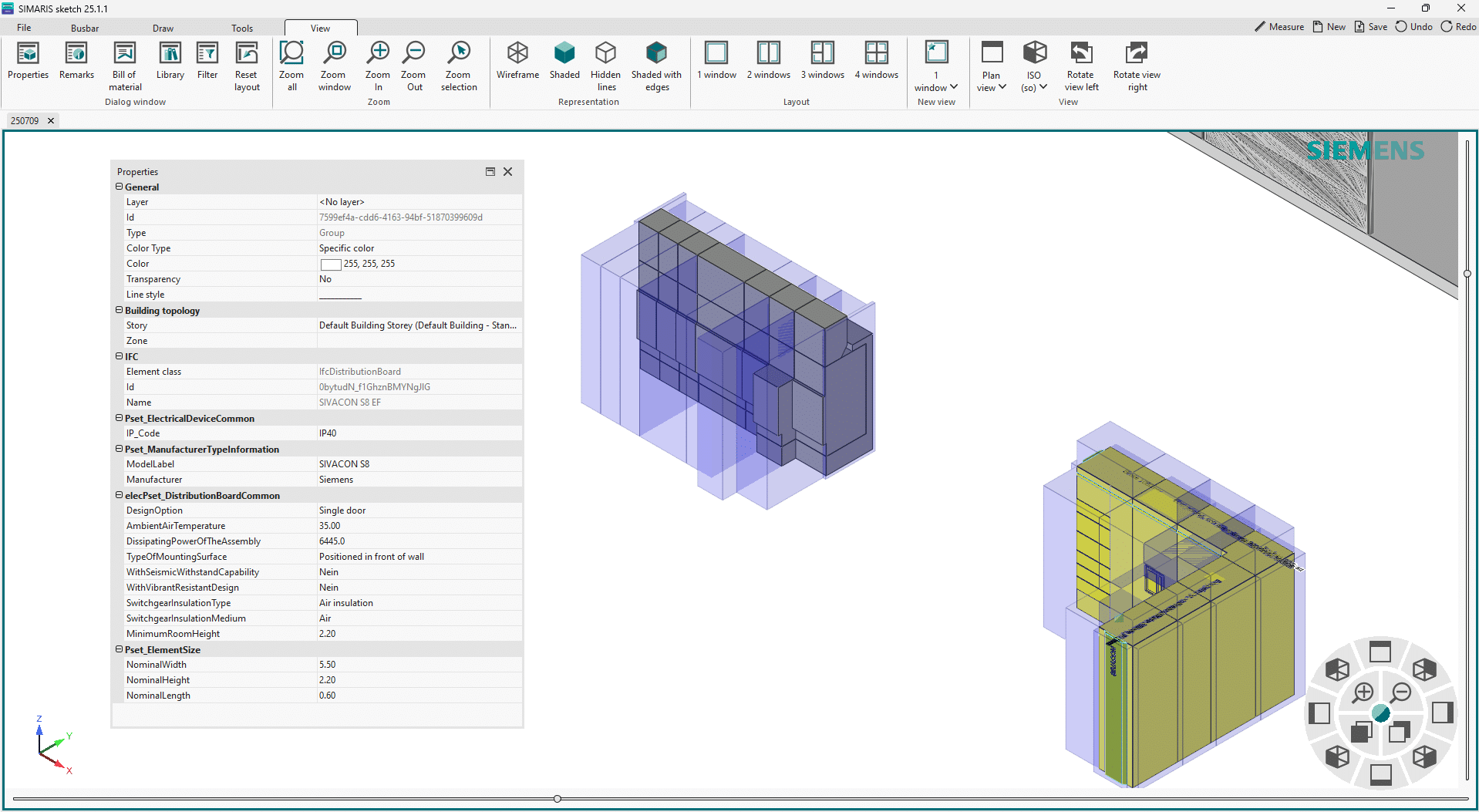1479x812 pixels.
Task: Click the Measure button
Action: 1279,27
